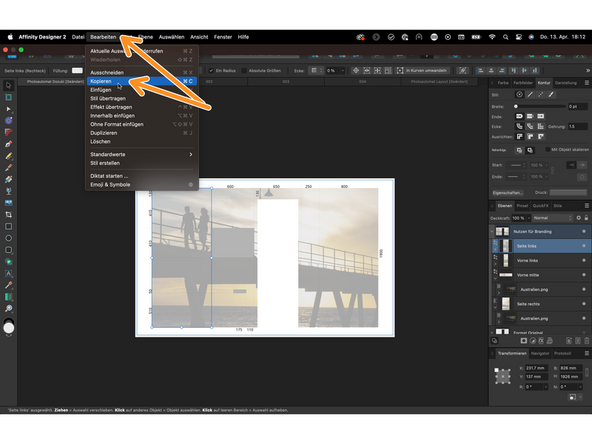
Task: Select the Pencil tool
Action: click(x=8, y=156)
